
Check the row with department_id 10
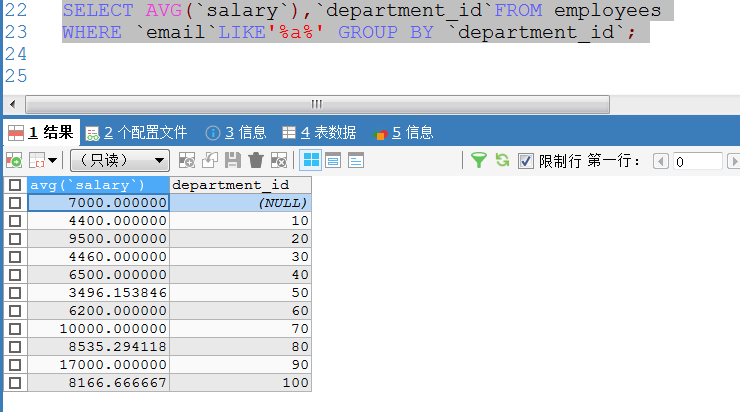point(15,221)
